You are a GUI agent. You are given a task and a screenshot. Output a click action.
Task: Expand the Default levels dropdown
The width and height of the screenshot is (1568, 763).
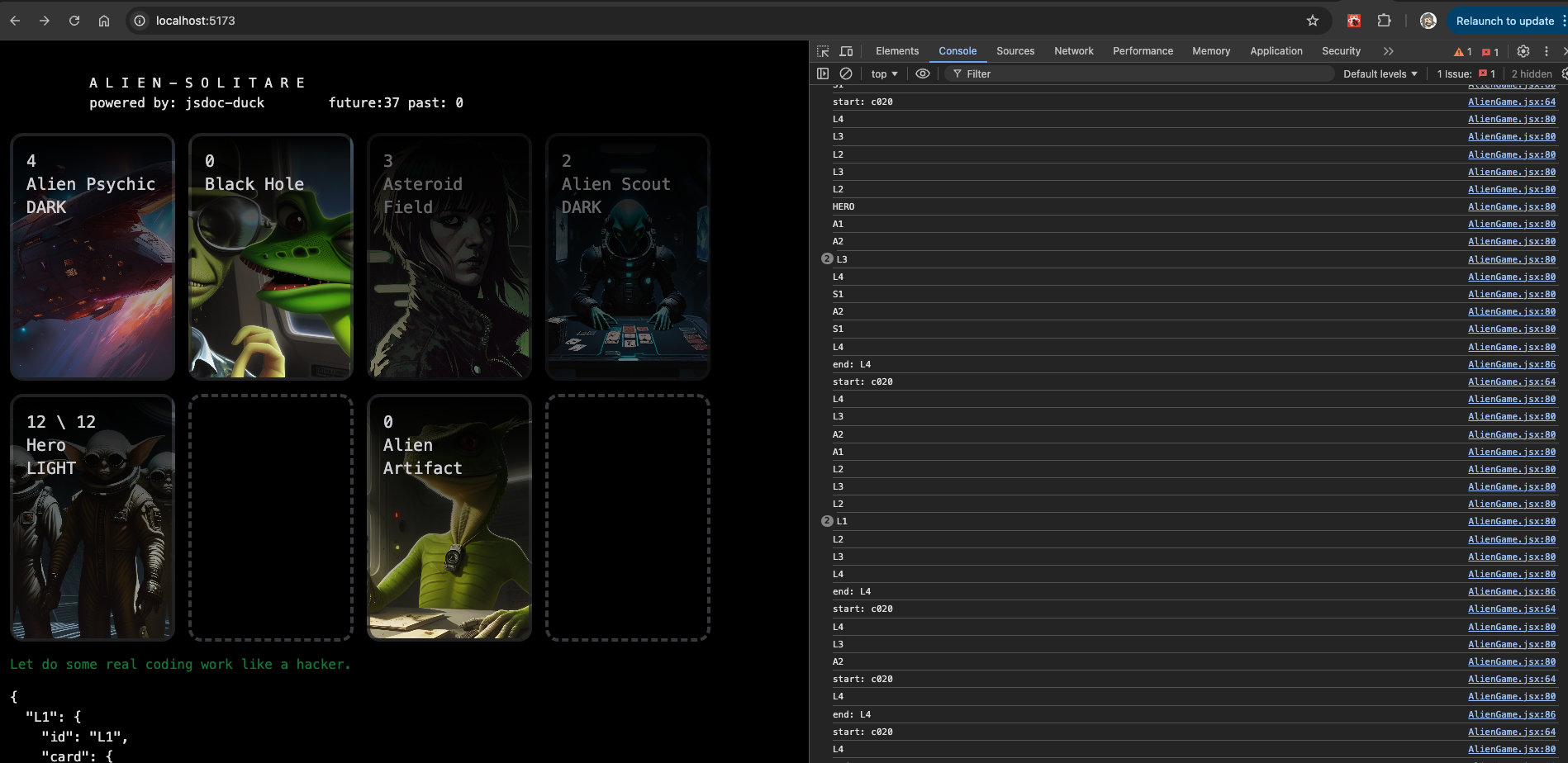[x=1380, y=73]
